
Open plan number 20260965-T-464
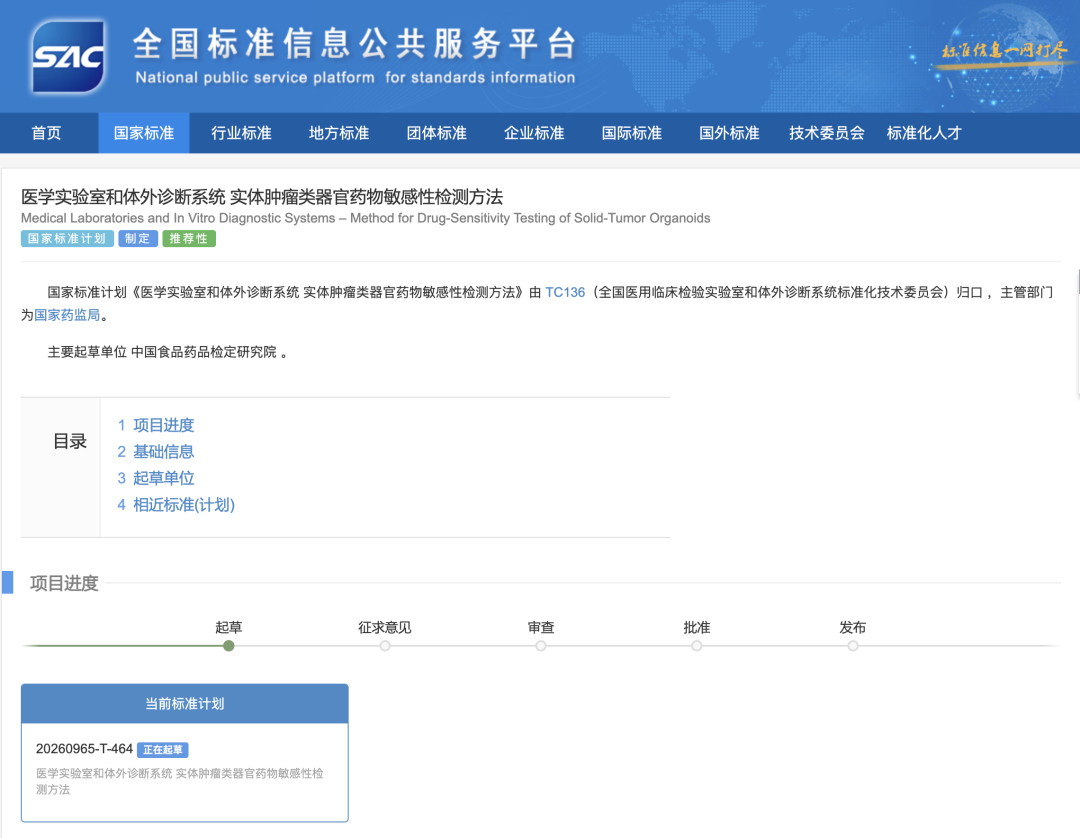coord(84,748)
